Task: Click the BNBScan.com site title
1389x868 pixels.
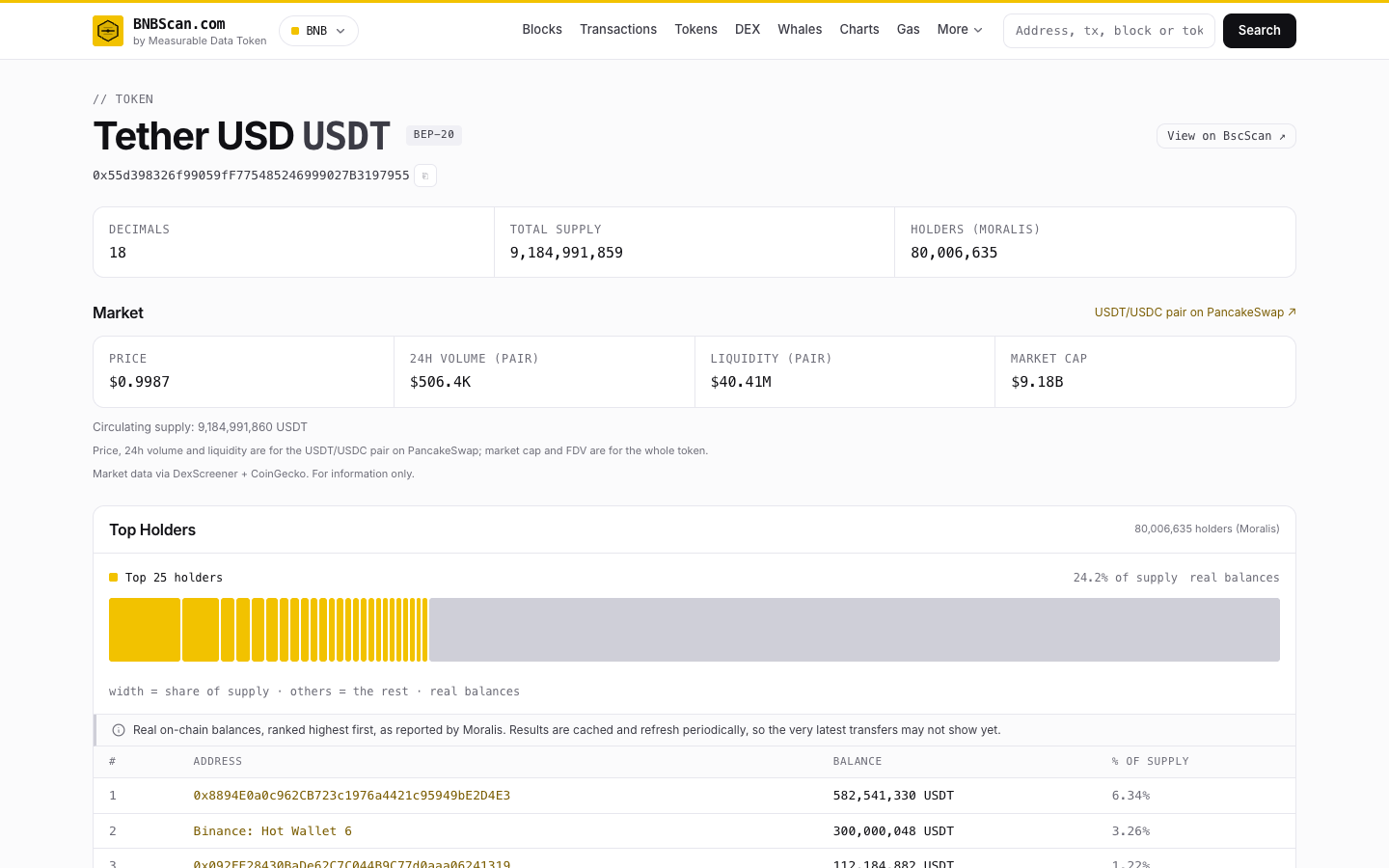Action: point(179,24)
